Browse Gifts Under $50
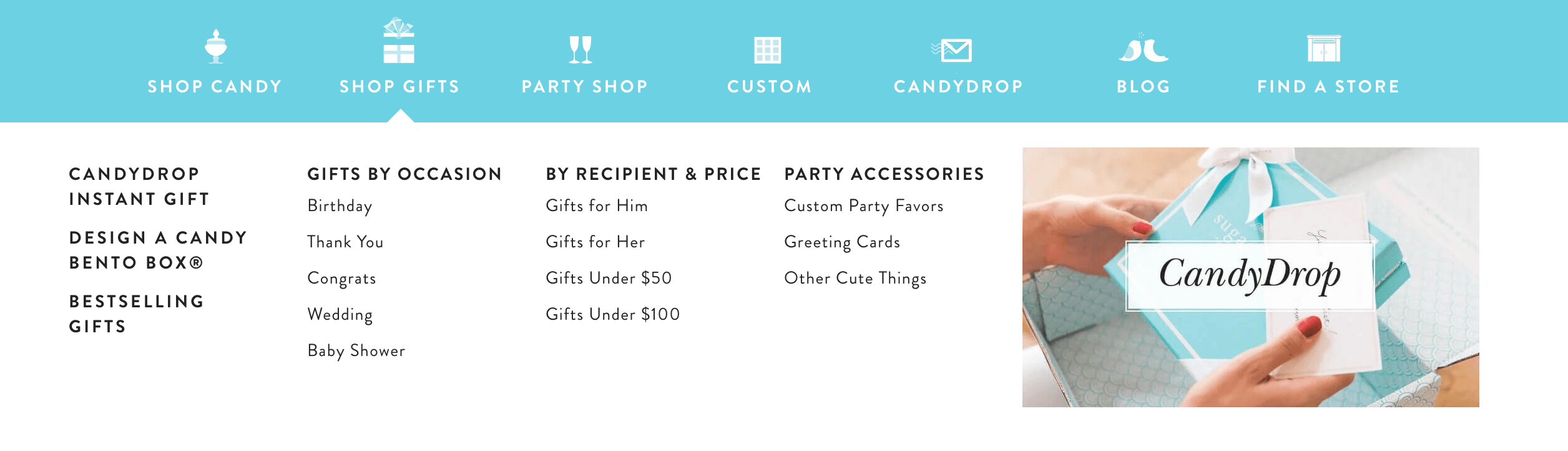1568x451 pixels. pyautogui.click(x=609, y=278)
